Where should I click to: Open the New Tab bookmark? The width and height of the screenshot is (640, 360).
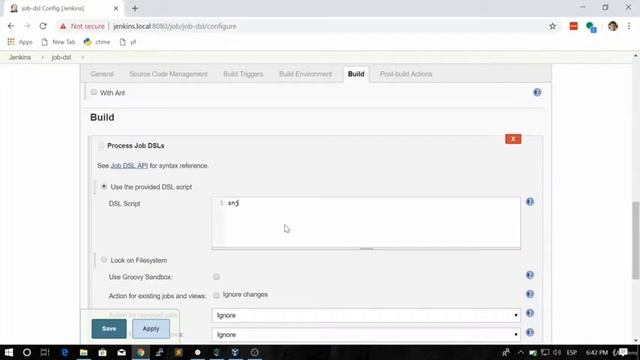(58, 42)
